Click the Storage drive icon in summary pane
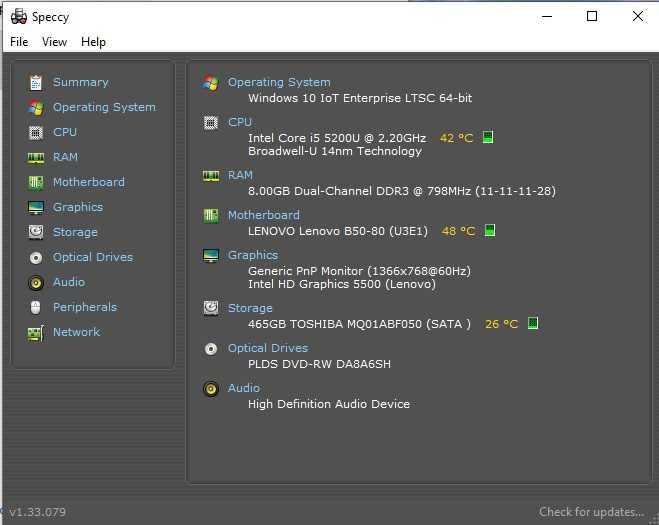 click(x=211, y=308)
